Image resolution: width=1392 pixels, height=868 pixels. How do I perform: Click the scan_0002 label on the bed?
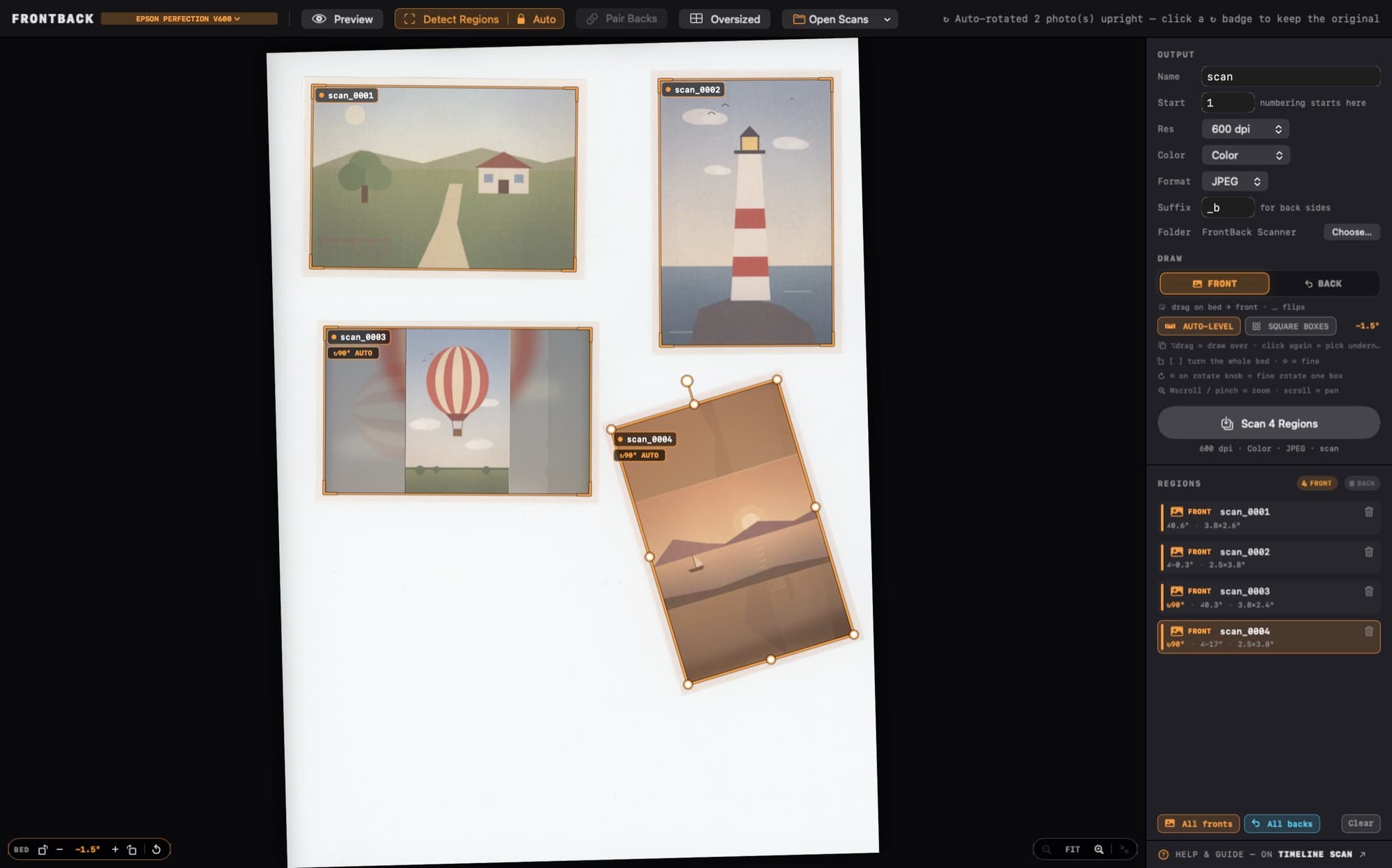coord(693,90)
